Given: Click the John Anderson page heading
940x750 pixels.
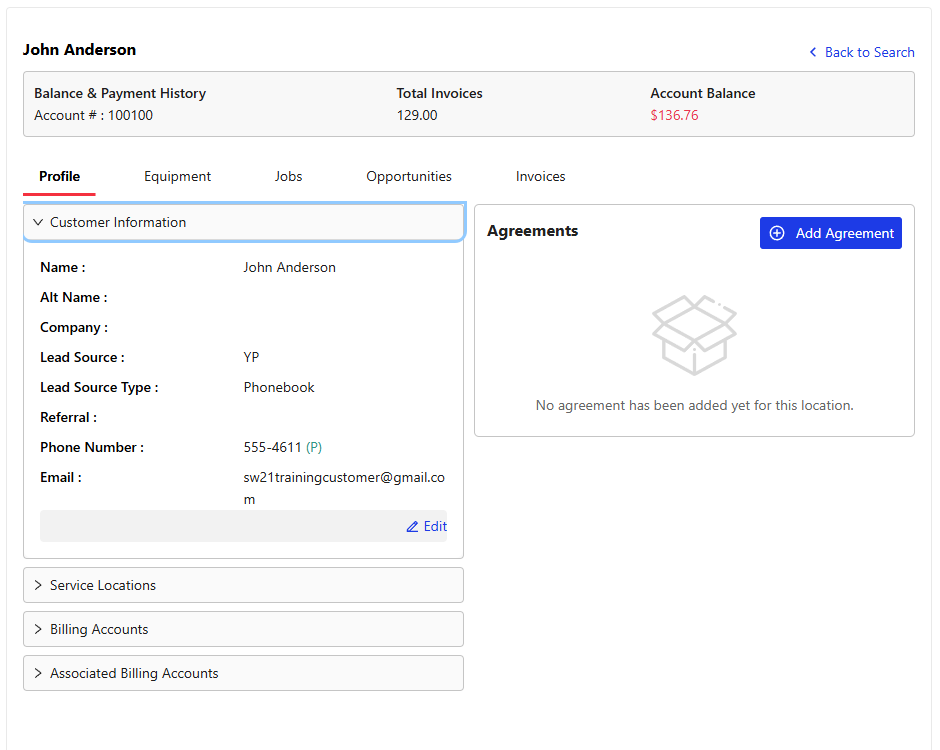Looking at the screenshot, I should [x=79, y=50].
